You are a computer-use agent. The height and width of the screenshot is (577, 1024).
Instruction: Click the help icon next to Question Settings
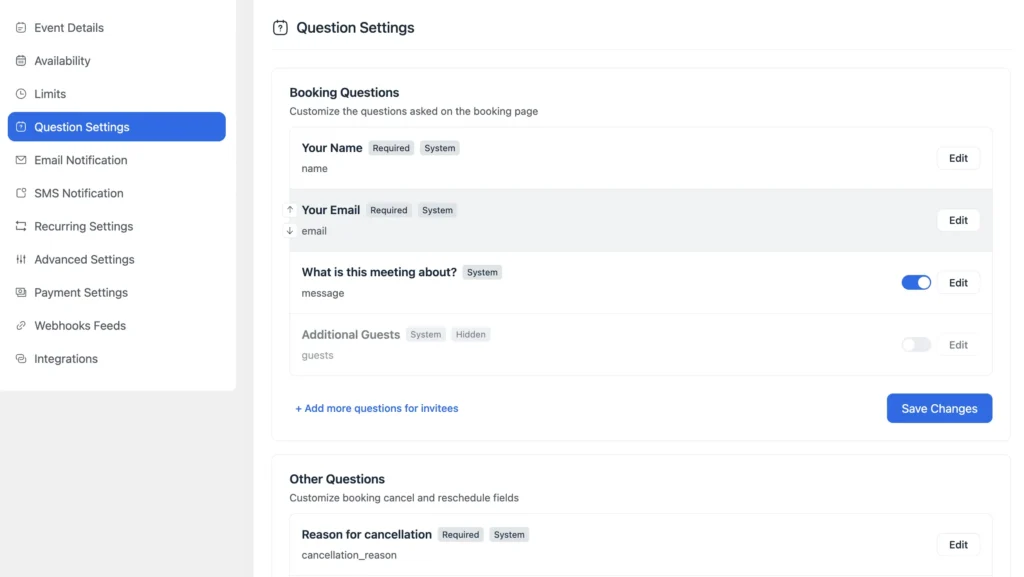[x=280, y=27]
